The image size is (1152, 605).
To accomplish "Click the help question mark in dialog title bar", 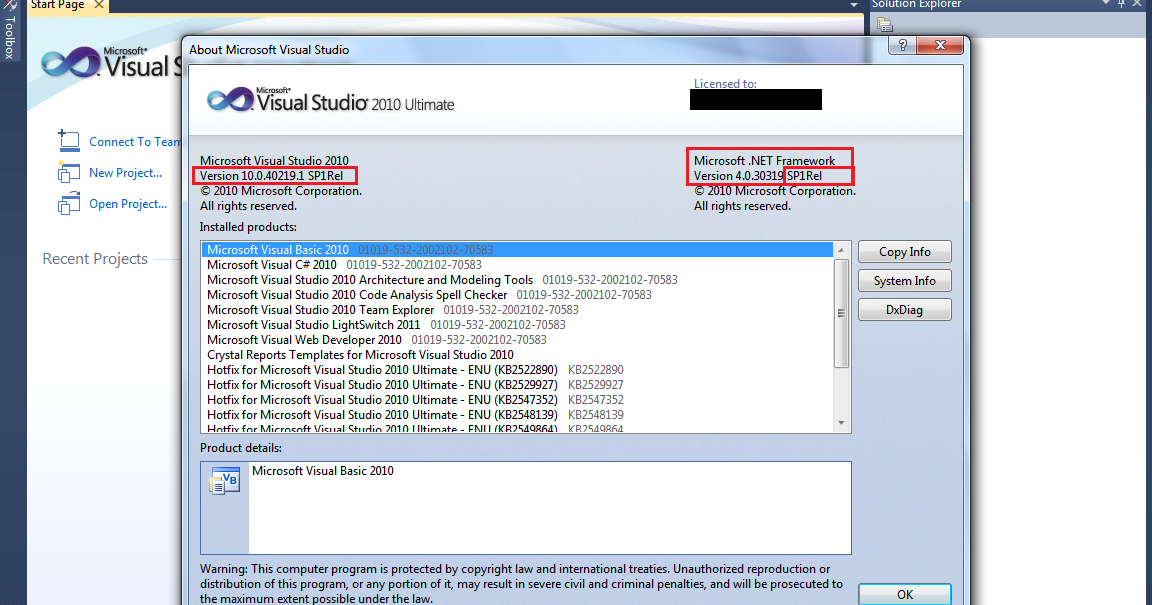I will (902, 45).
